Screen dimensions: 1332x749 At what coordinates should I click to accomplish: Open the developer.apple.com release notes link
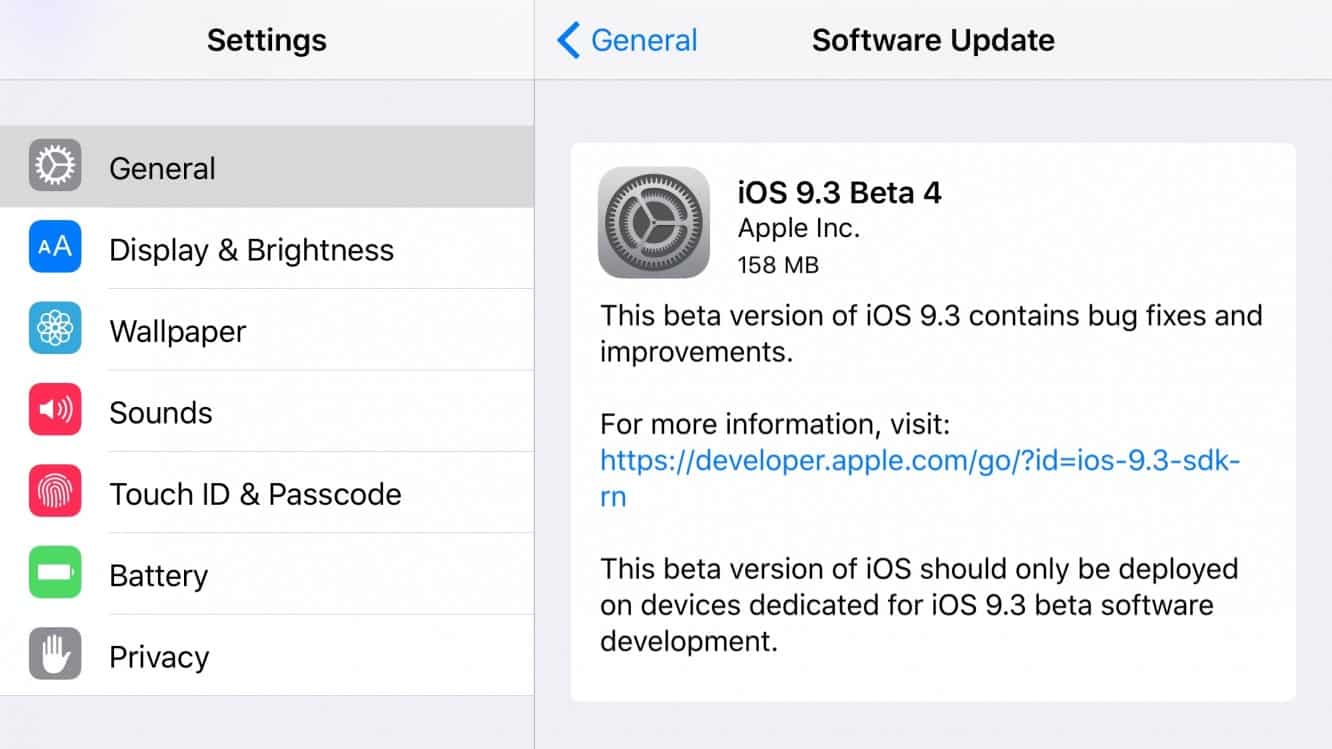[920, 461]
